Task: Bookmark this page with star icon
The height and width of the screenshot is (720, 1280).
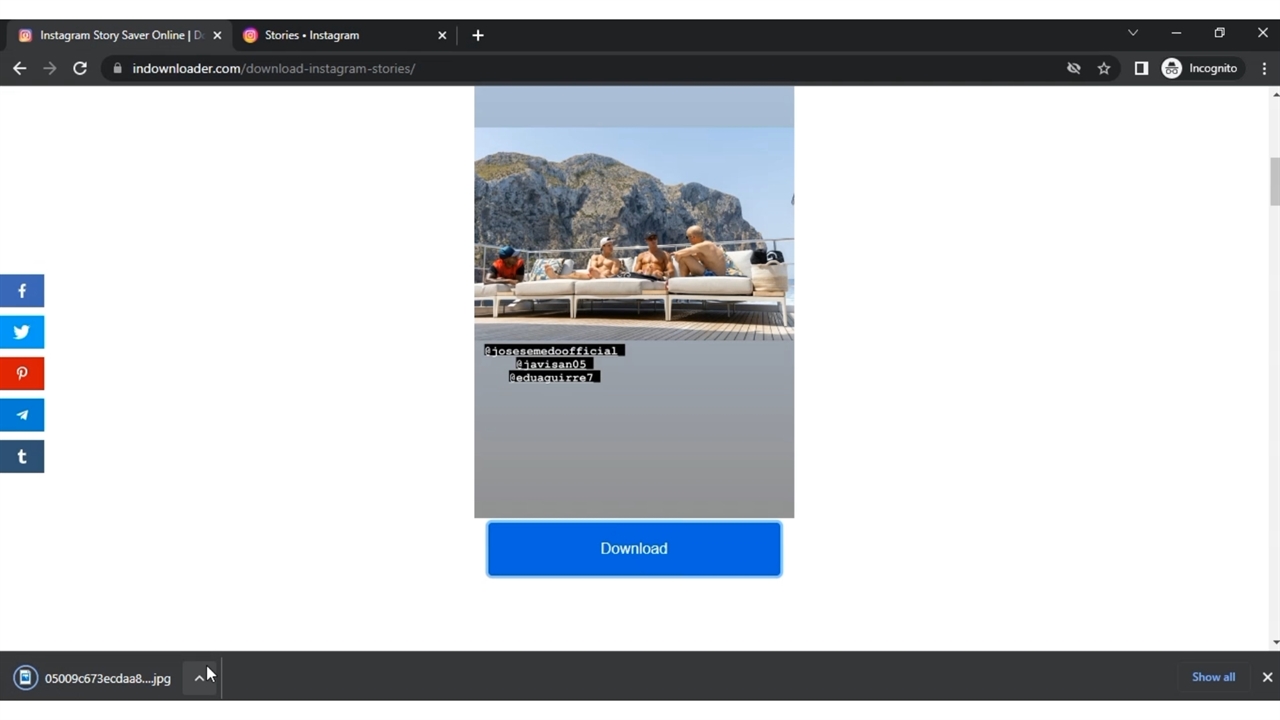Action: 1104,69
